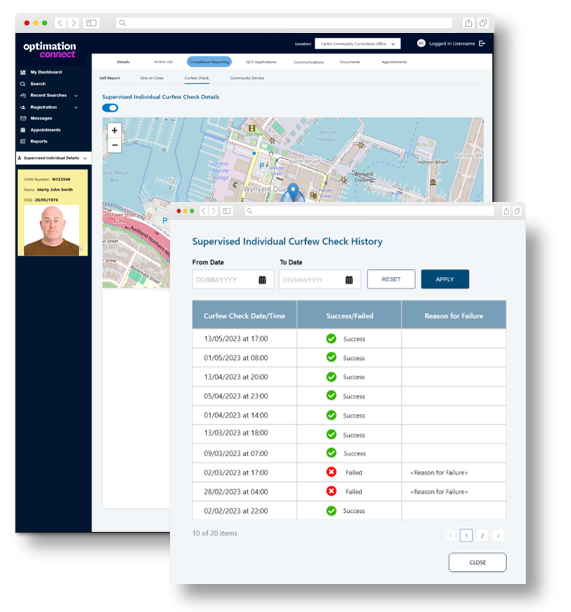Screen dimensions: 571x612
Task: Select the Curfew Check sub-tab
Action: click(197, 78)
